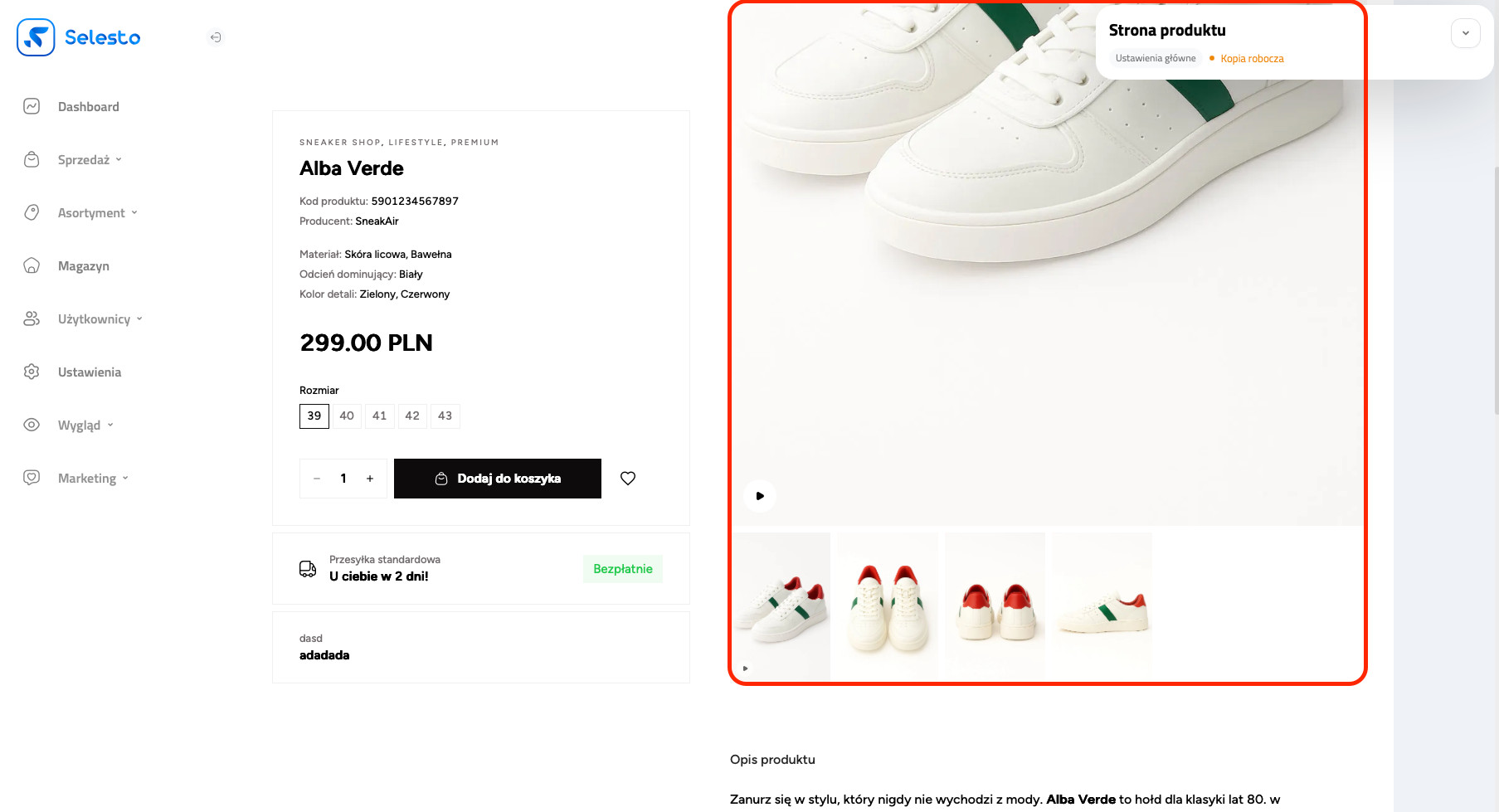Click the Selesto logo icon
The image size is (1499, 812).
[x=36, y=37]
